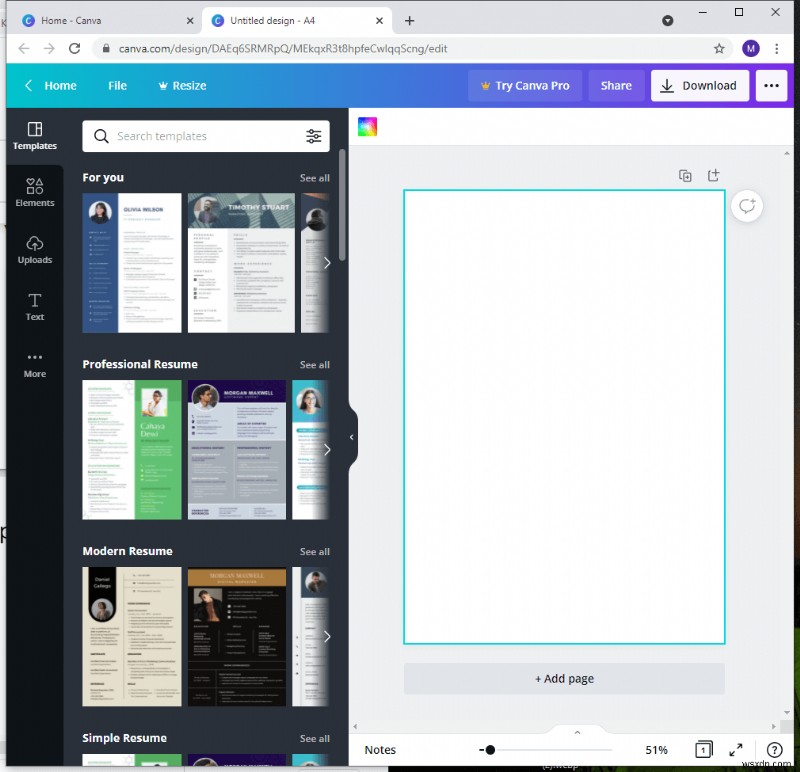See all Simple Resume templates
The image size is (800, 772).
point(314,738)
